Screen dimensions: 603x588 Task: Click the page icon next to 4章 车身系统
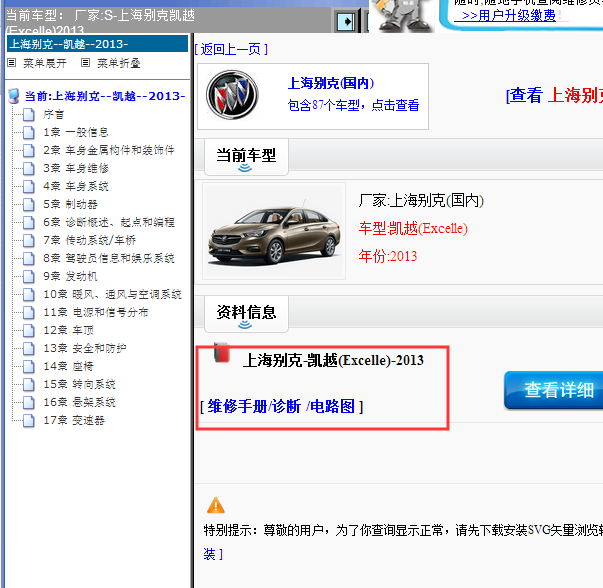28,187
